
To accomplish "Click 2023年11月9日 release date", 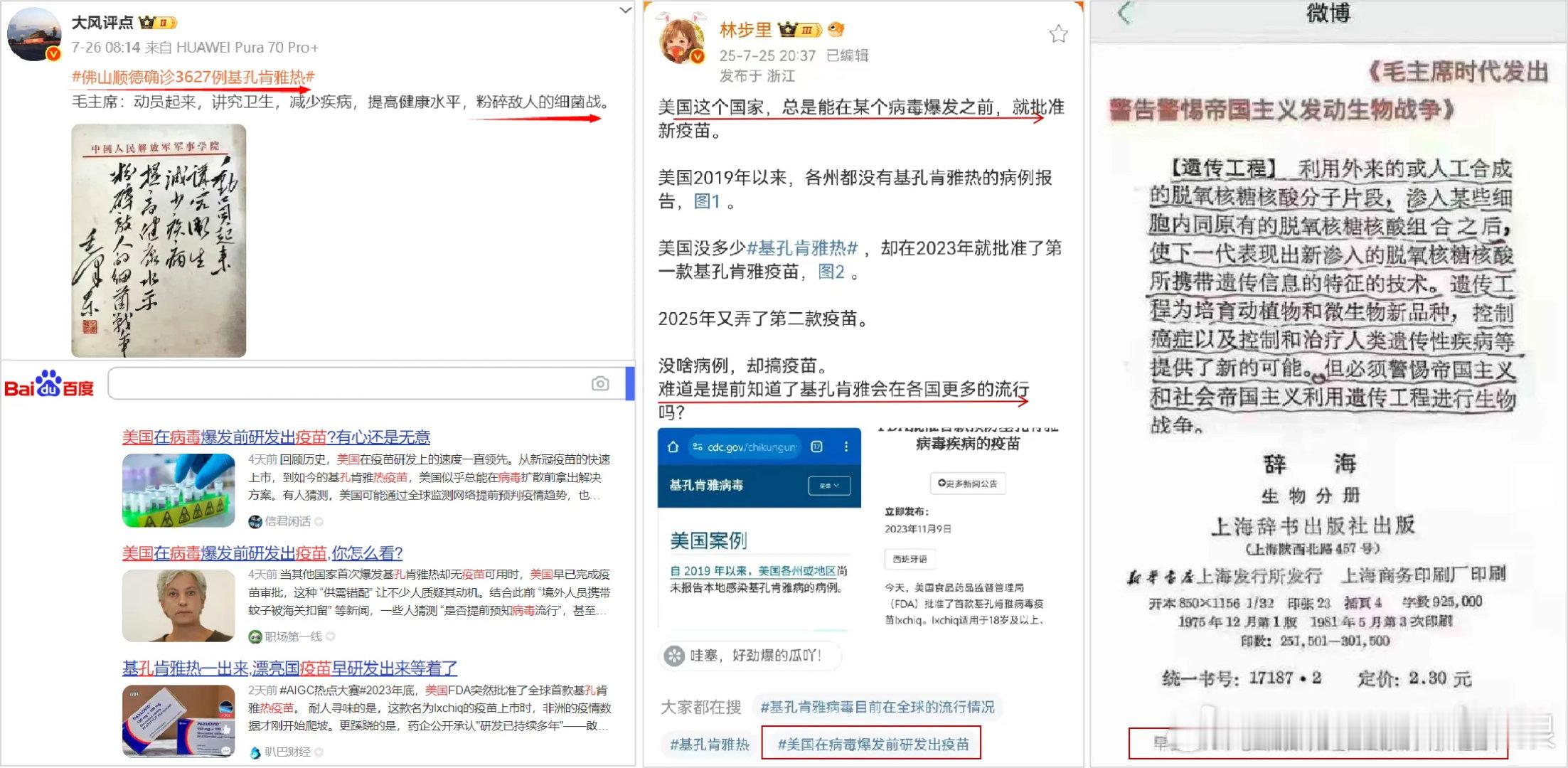I will tap(917, 529).
